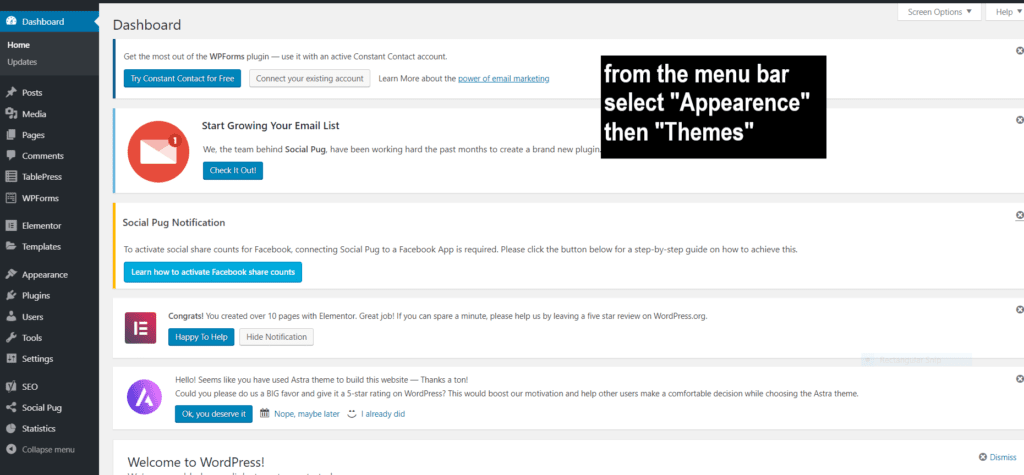This screenshot has width=1024, height=475.
Task: Click the Media icon in sidebar
Action: coord(11,114)
